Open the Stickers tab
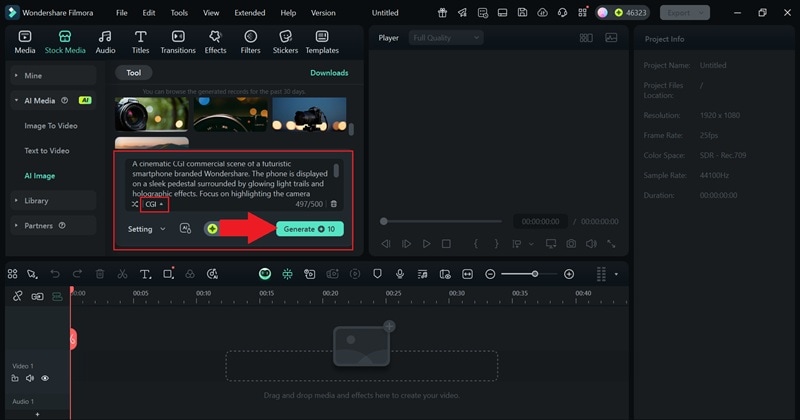Image resolution: width=800 pixels, height=420 pixels. pos(285,42)
